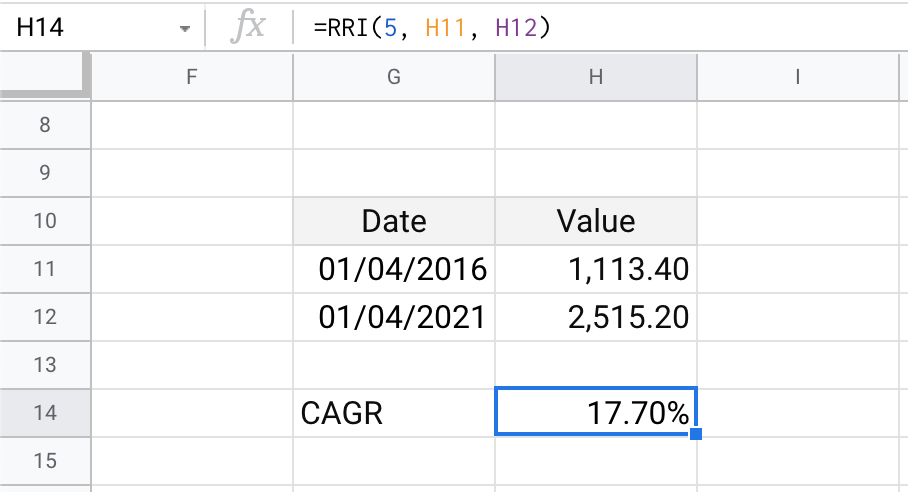Select cell containing 01/04/2021

pos(394,317)
